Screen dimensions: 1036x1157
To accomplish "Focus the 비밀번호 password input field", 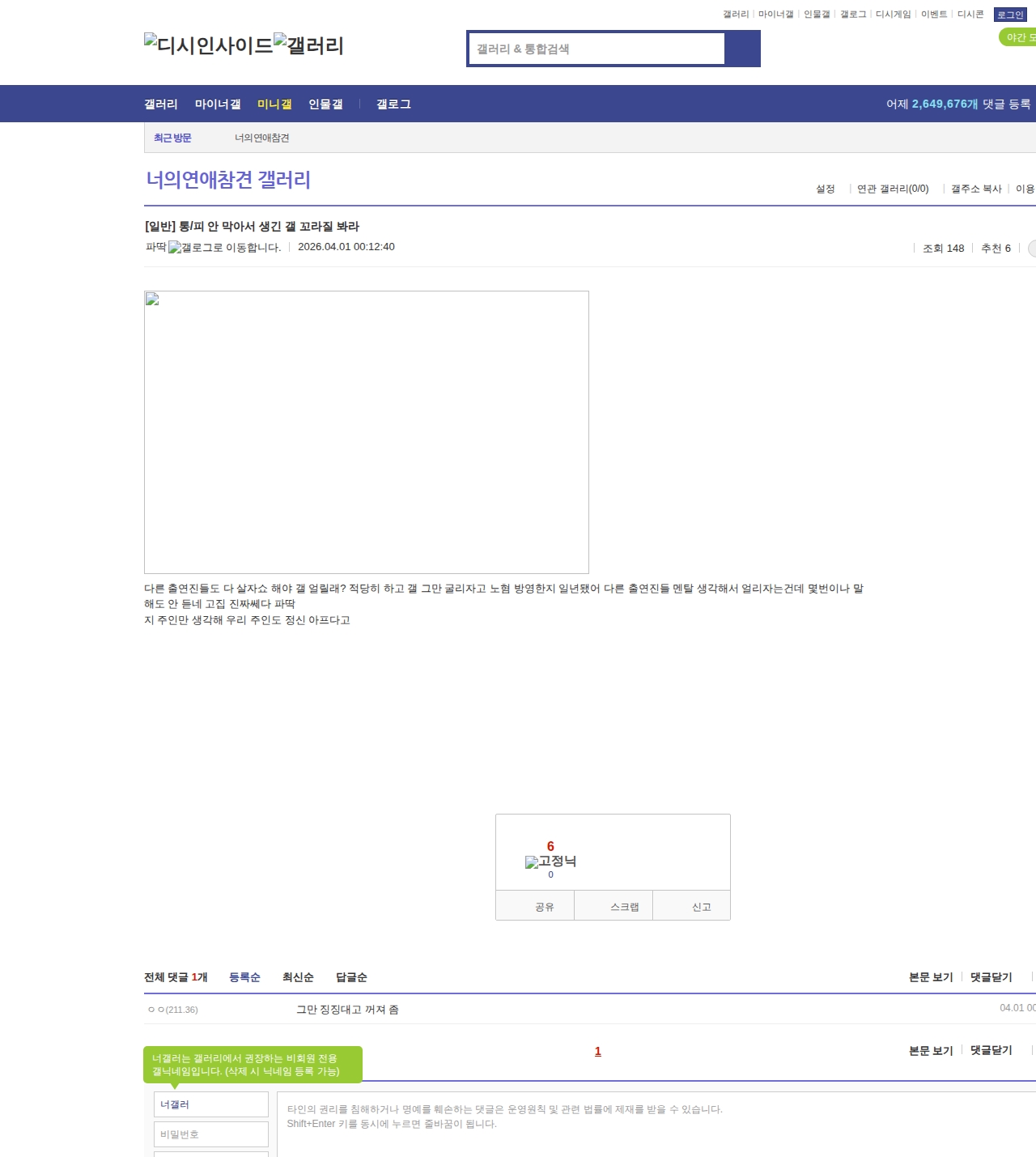I will click(x=210, y=1134).
